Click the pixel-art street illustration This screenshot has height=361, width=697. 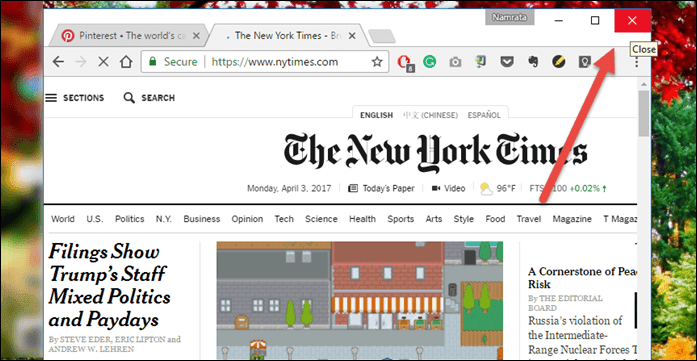360,301
